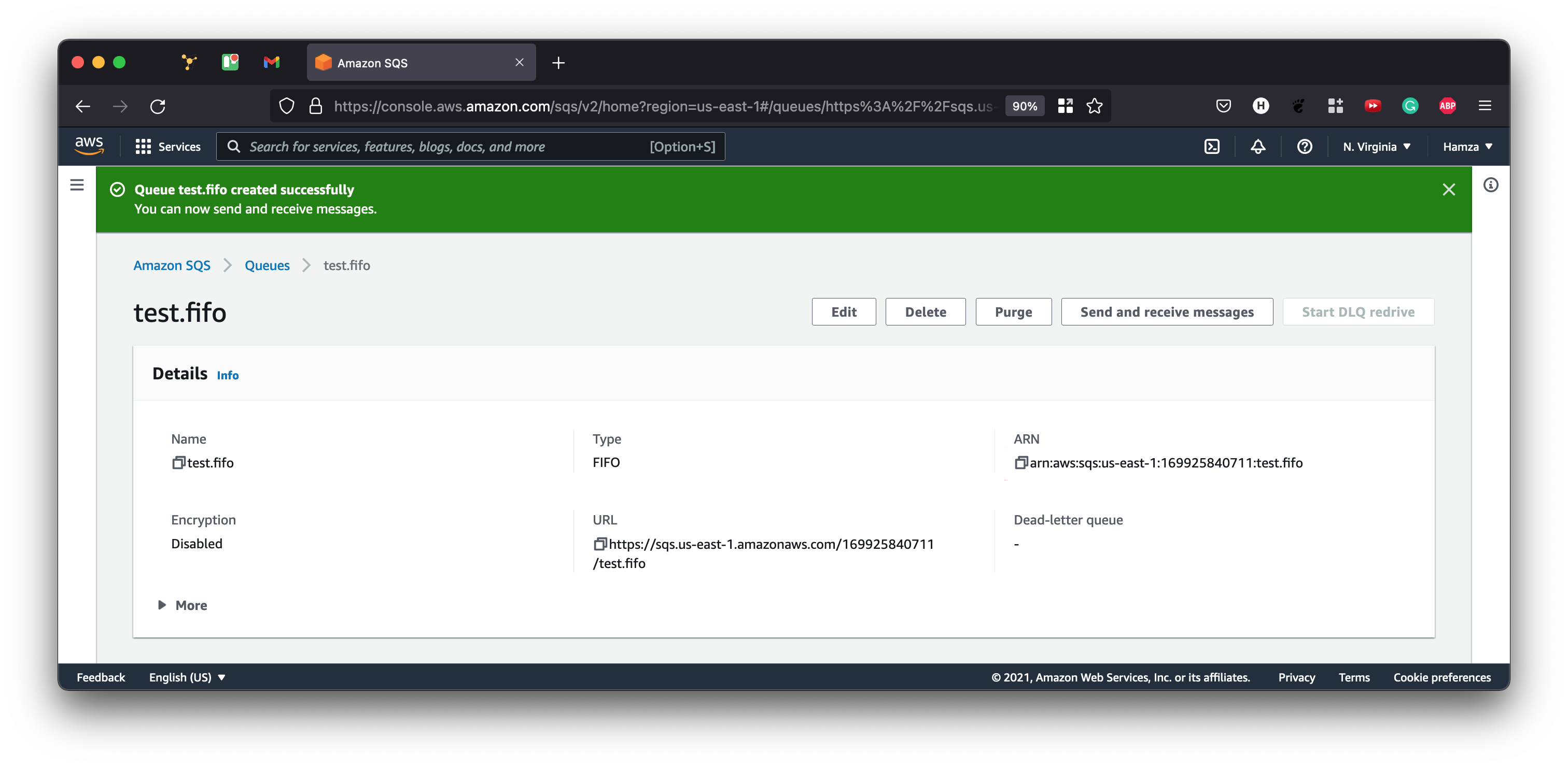
Task: Close the Amazon SQS tab
Action: (x=519, y=62)
